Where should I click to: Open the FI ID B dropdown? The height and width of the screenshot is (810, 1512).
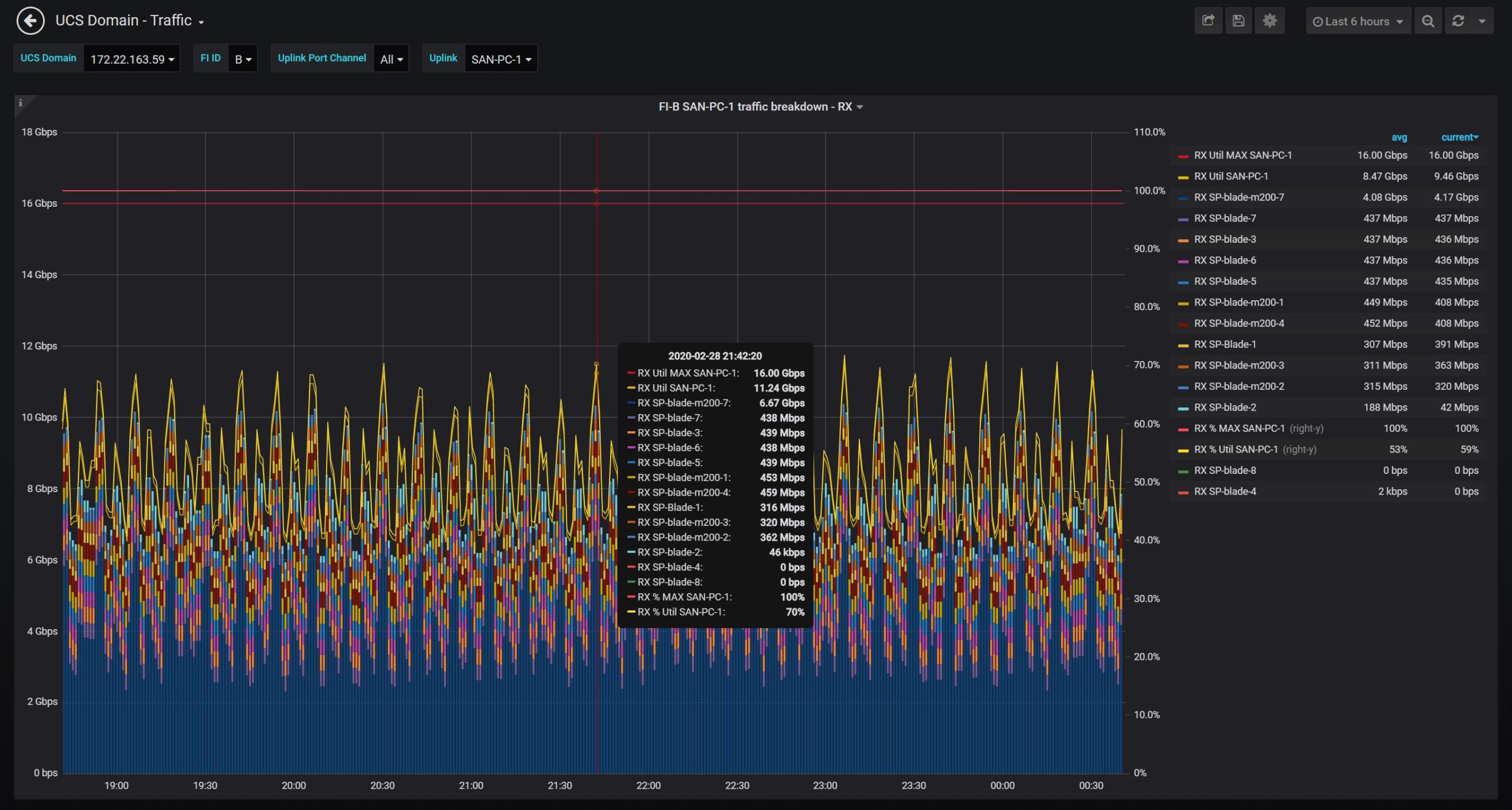(243, 59)
